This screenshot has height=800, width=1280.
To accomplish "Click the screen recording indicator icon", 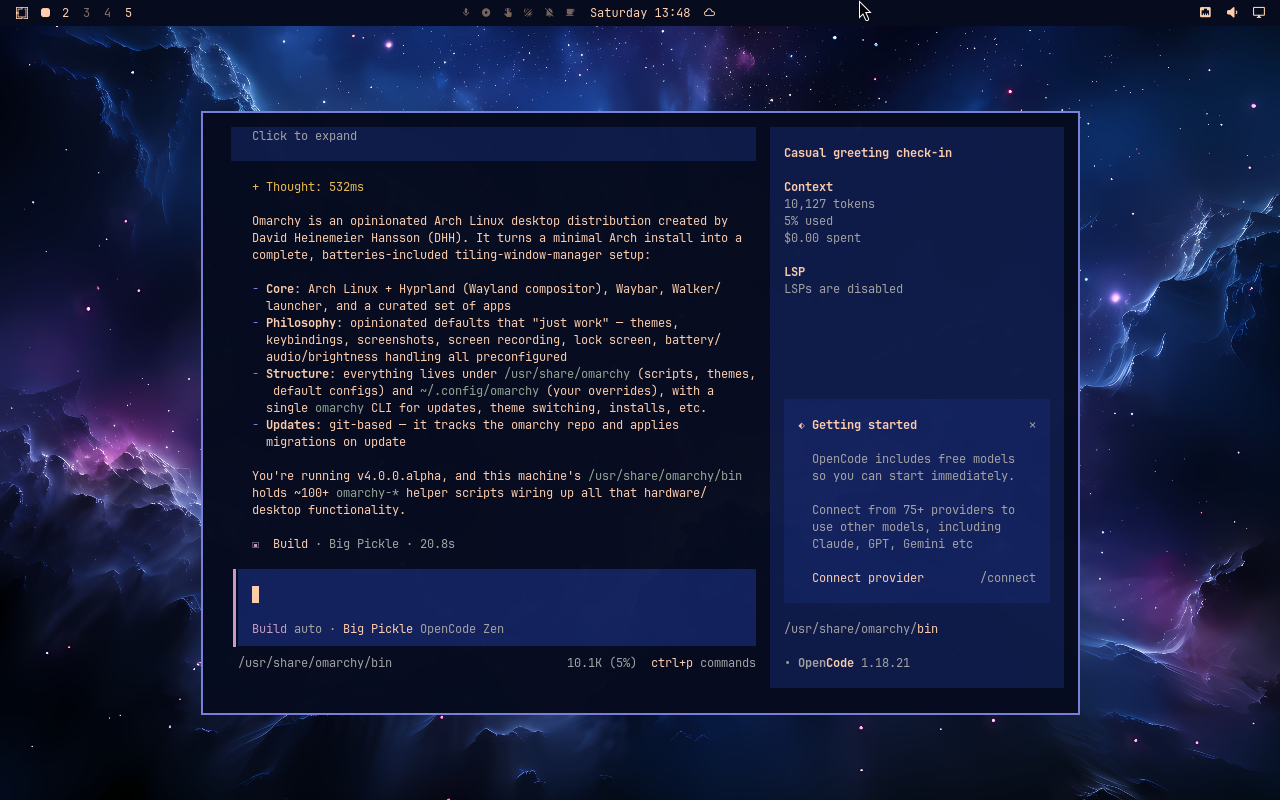I will [486, 13].
